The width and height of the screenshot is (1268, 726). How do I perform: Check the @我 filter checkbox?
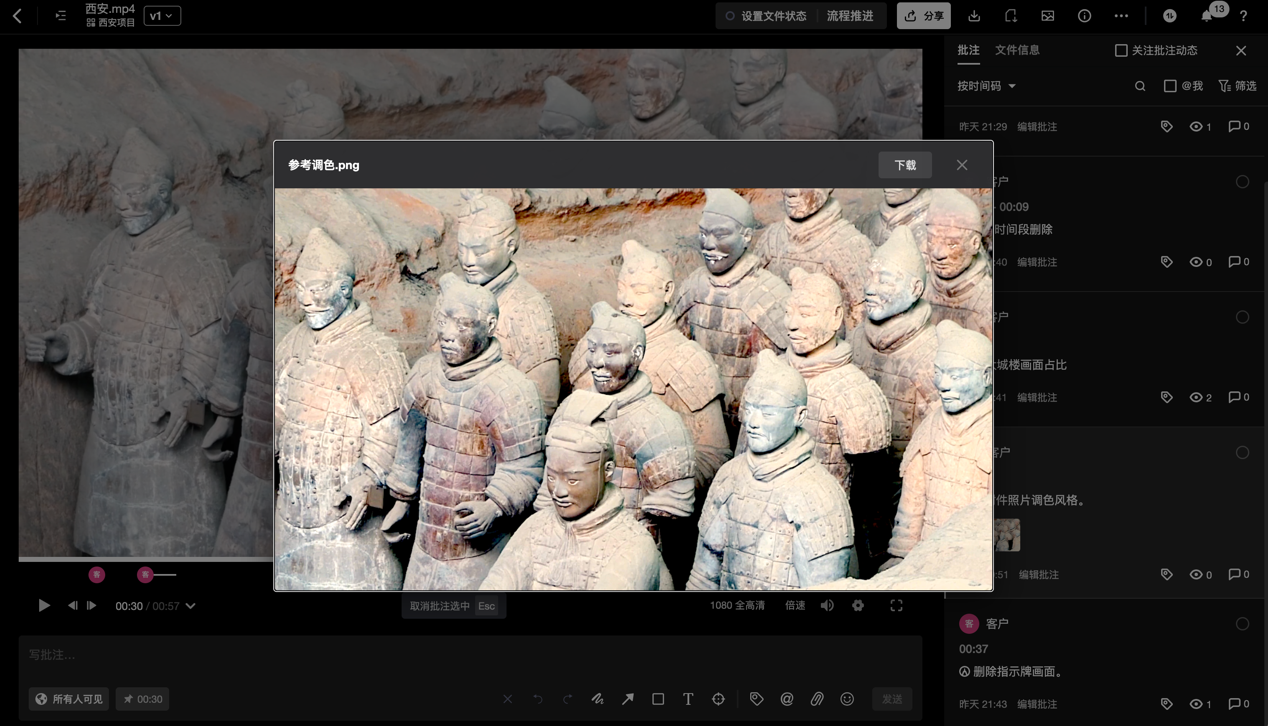click(1170, 86)
